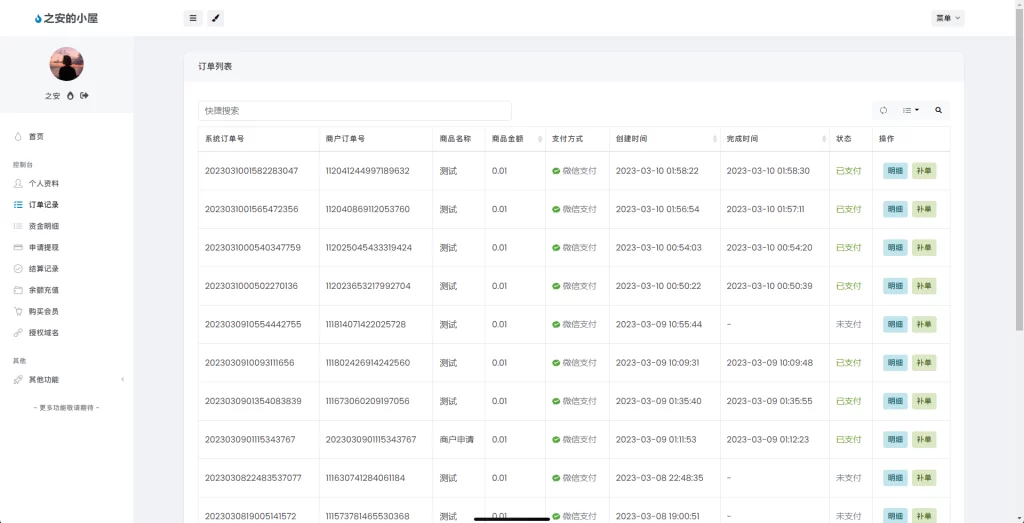Open 结算记录 in the sidebar
The width and height of the screenshot is (1024, 523).
[67, 269]
